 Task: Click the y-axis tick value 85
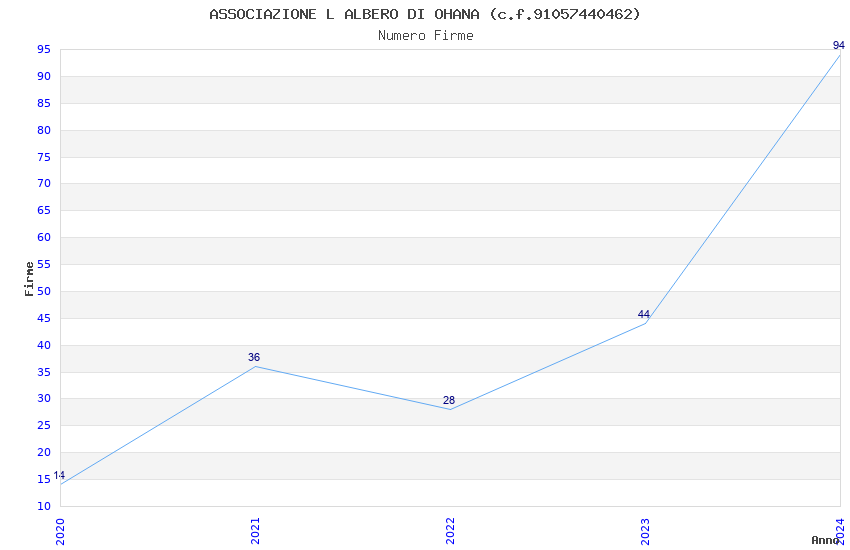coord(44,103)
